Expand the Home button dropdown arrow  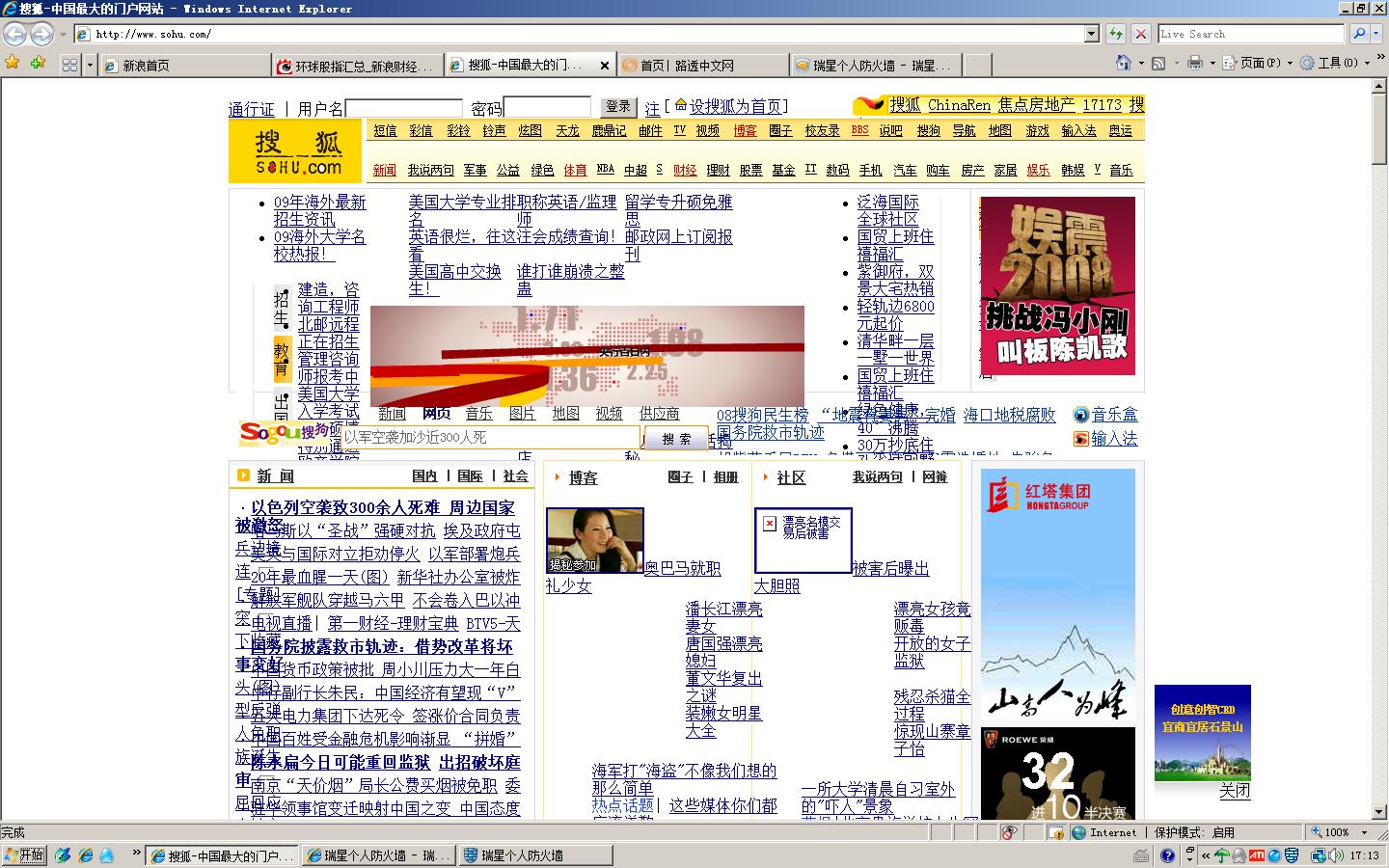(x=1141, y=63)
